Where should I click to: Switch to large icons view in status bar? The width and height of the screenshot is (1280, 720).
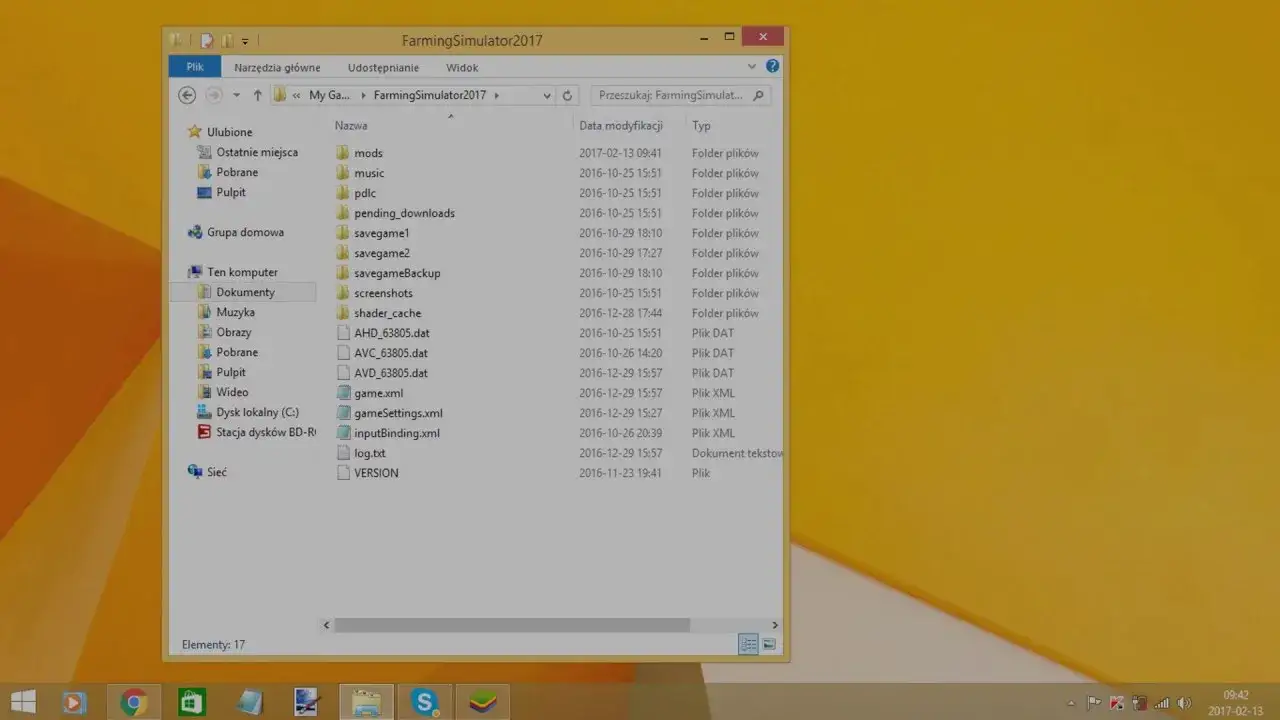tap(767, 644)
